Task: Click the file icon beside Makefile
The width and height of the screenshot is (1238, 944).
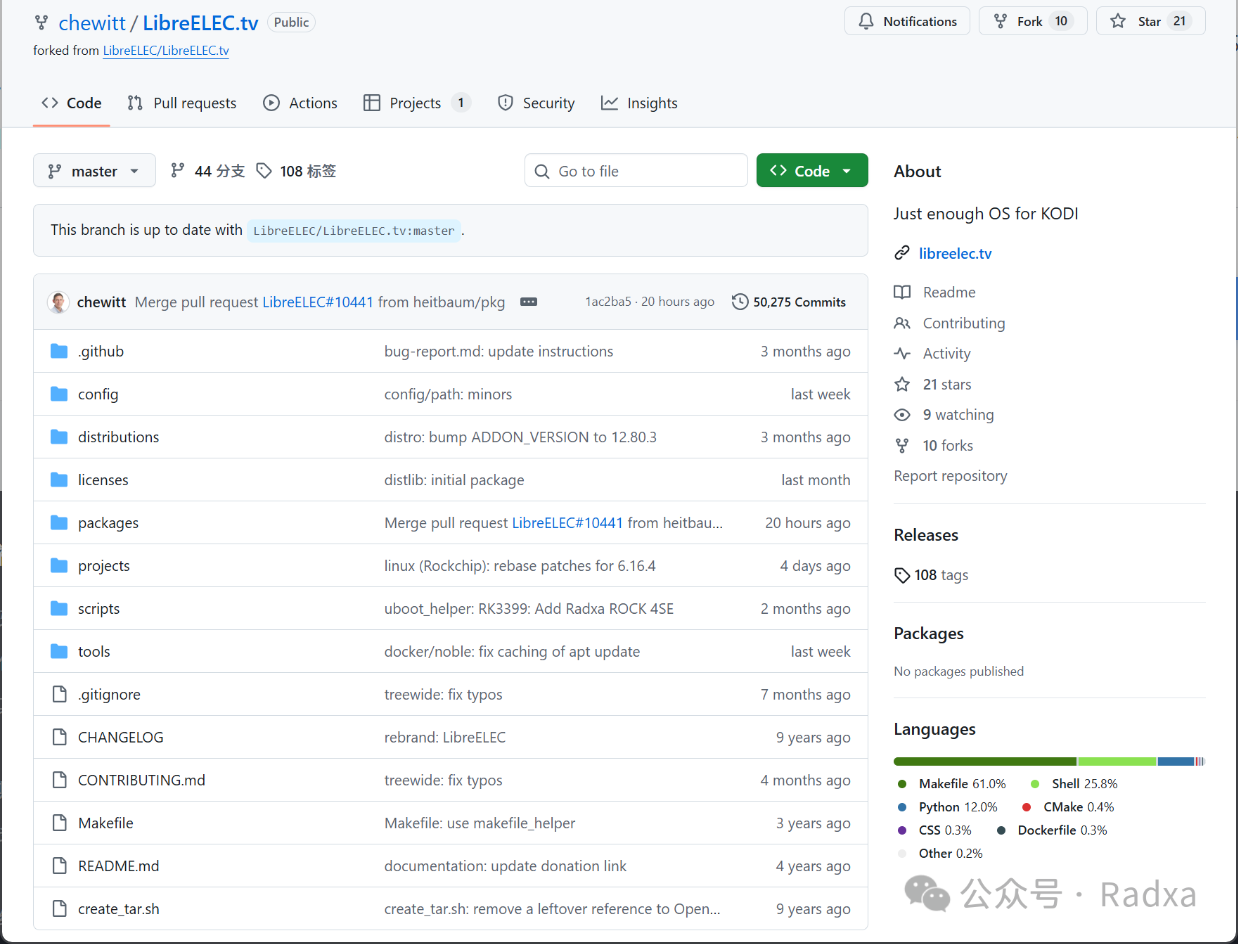Action: (59, 823)
